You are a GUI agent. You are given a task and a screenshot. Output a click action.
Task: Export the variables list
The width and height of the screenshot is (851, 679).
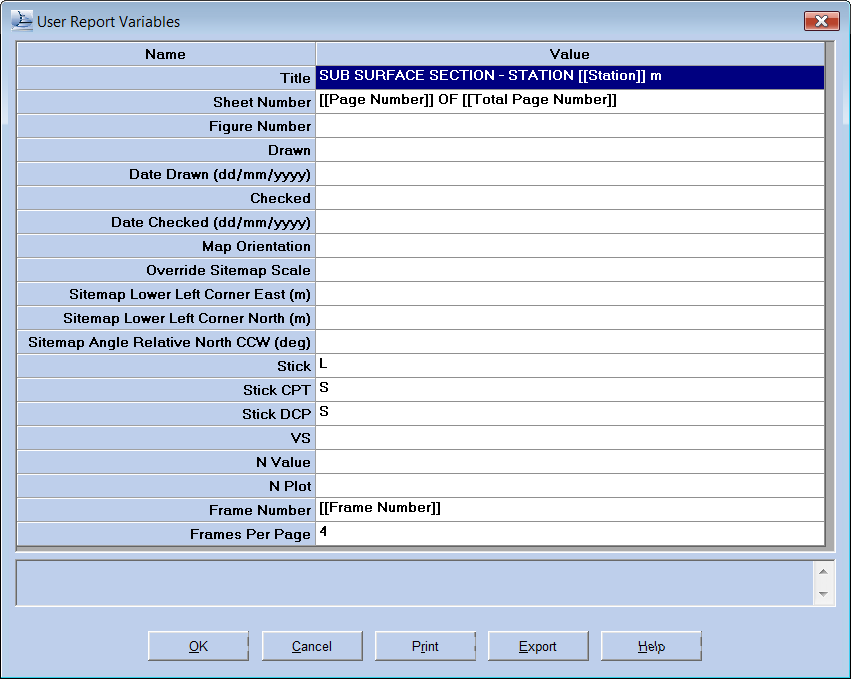click(538, 646)
